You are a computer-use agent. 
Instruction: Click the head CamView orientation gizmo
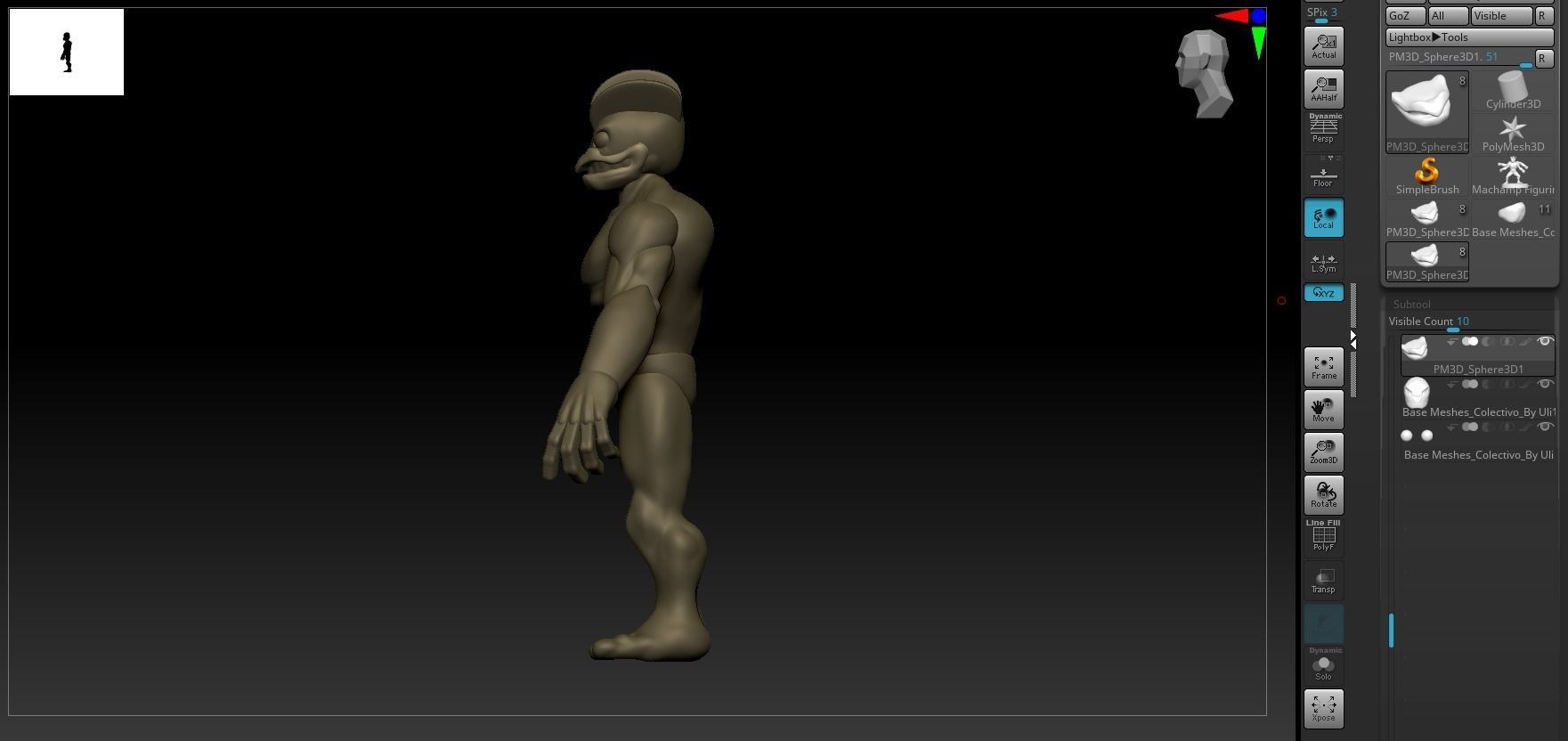pyautogui.click(x=1205, y=74)
